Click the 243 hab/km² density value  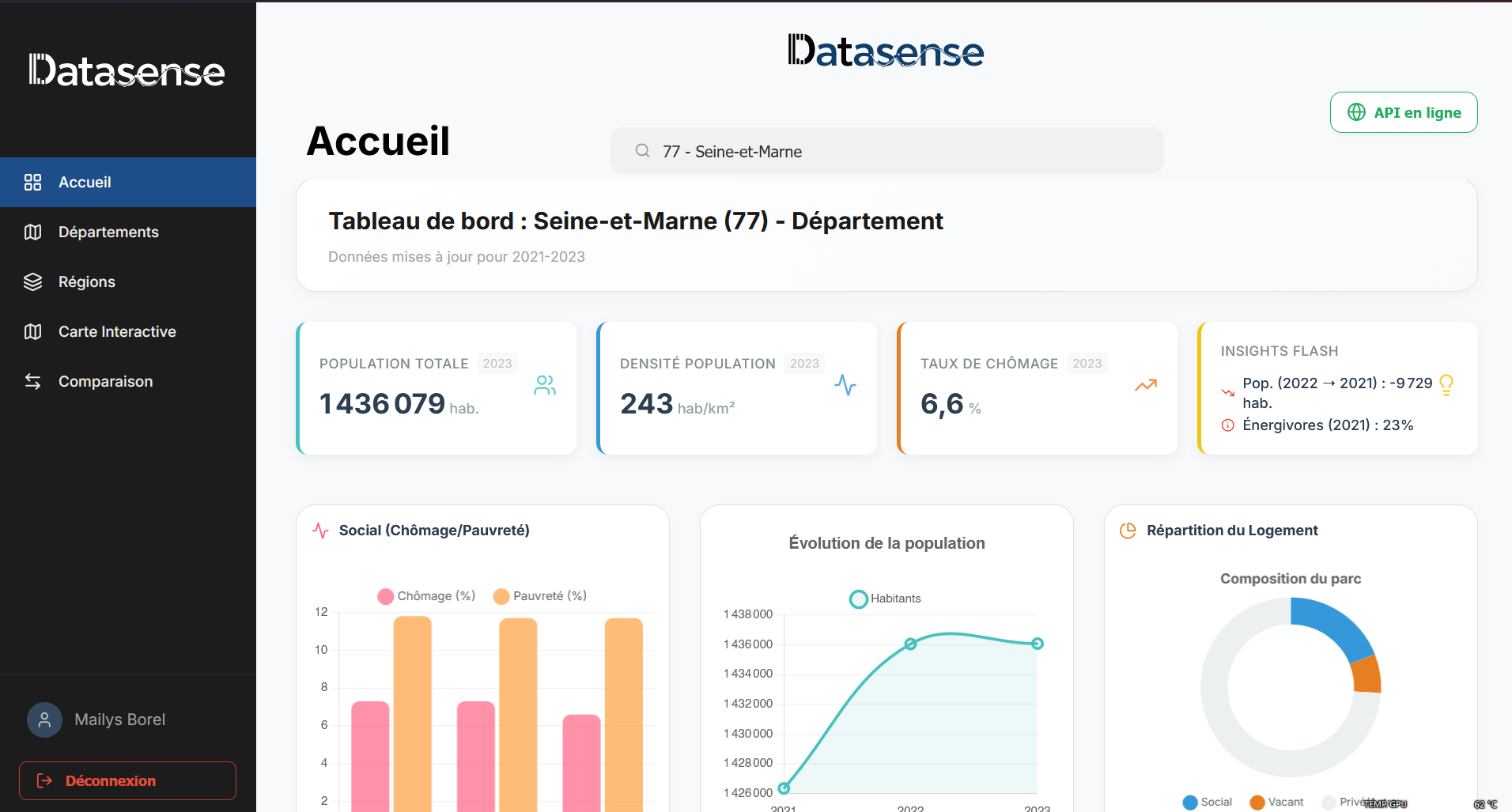[x=646, y=404]
